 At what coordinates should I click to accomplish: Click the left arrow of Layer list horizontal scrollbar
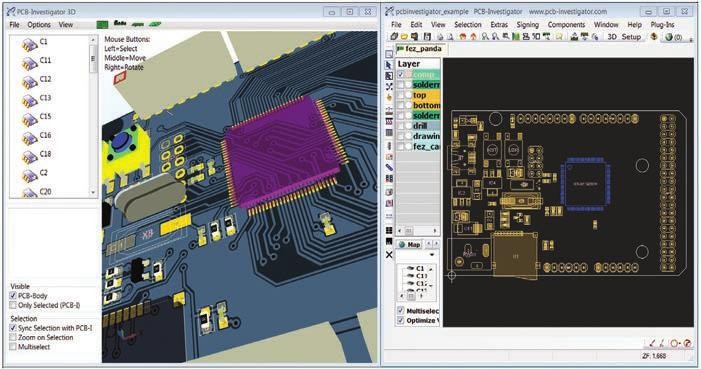[x=400, y=231]
